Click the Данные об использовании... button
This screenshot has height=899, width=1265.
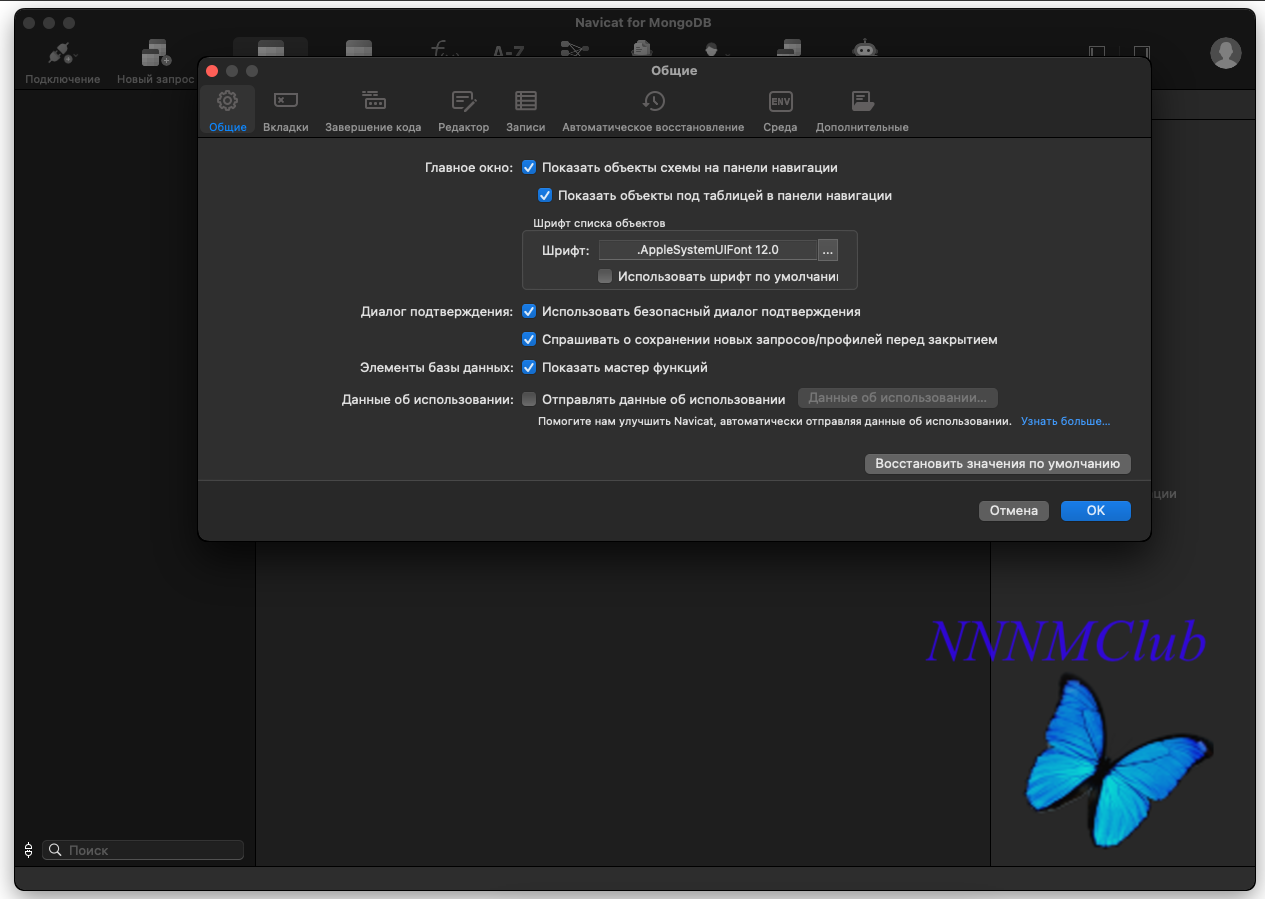(x=897, y=398)
